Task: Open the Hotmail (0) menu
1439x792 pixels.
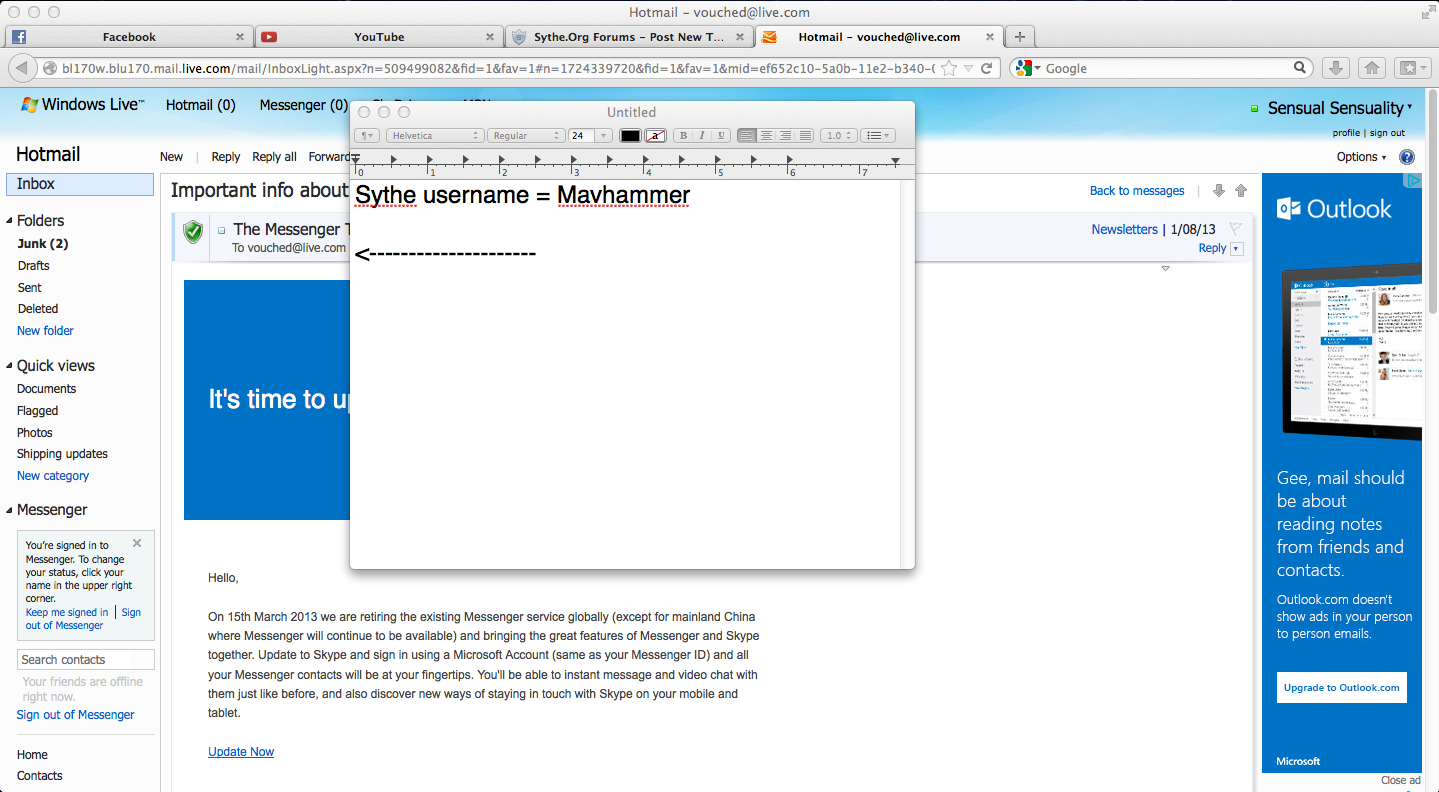Action: pos(201,105)
